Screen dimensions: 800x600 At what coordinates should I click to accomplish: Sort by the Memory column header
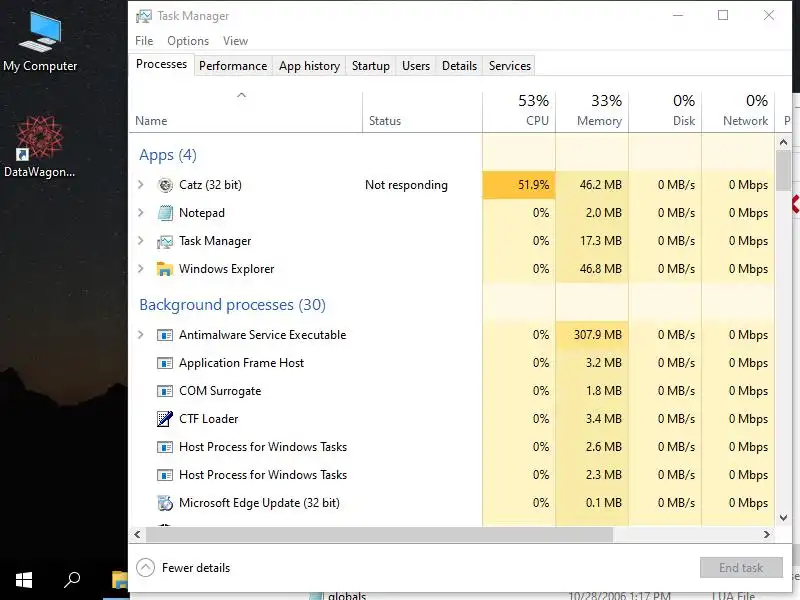(x=592, y=112)
